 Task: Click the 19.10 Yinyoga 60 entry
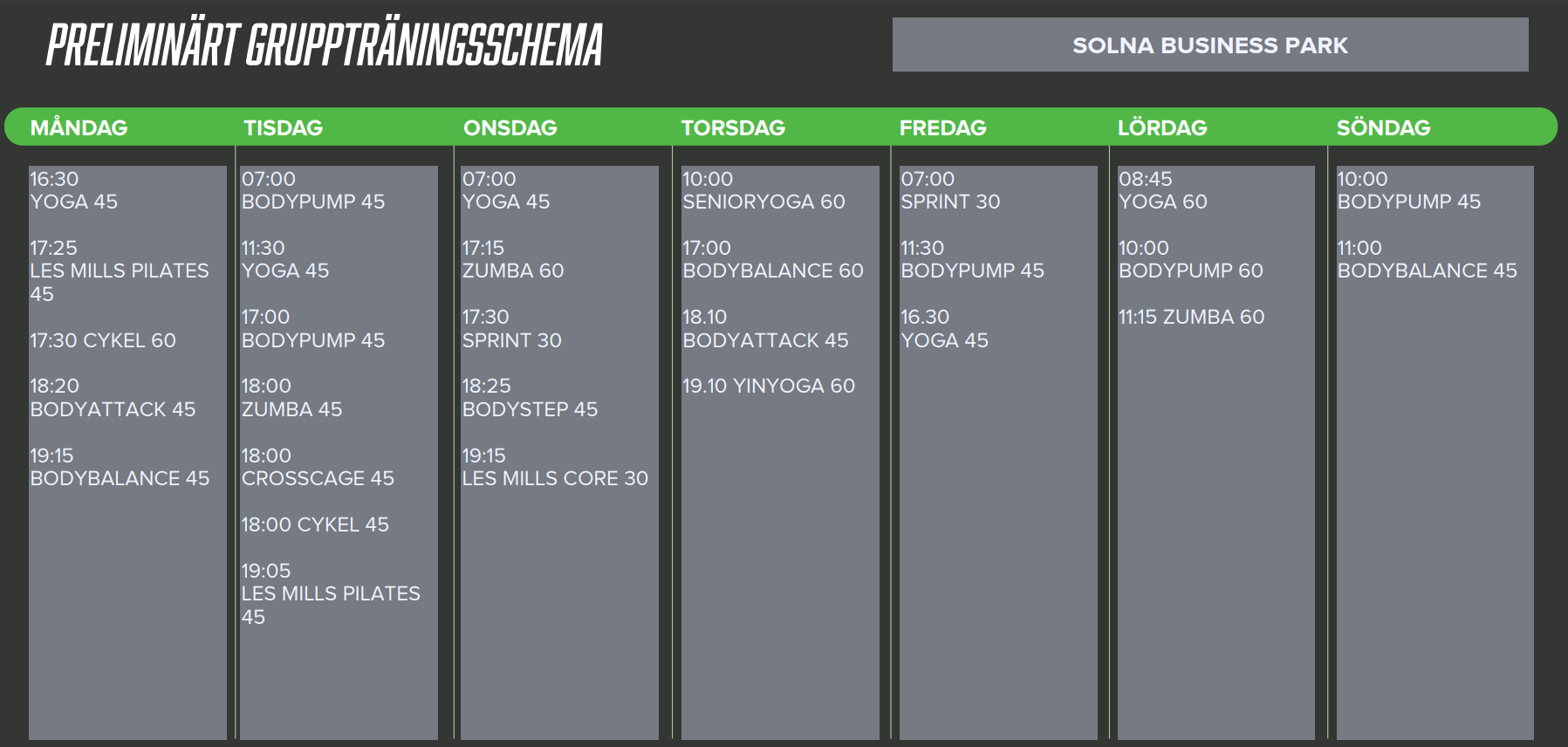(768, 386)
